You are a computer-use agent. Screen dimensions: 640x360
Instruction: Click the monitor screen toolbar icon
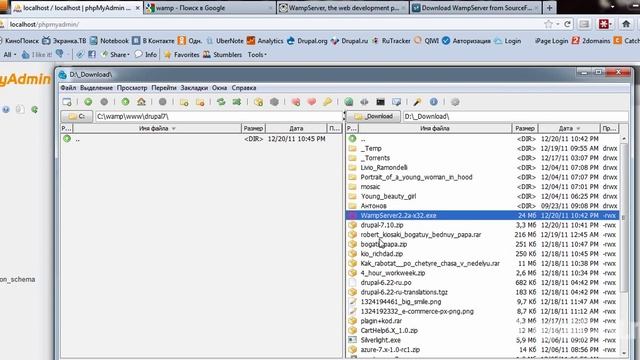click(396, 102)
